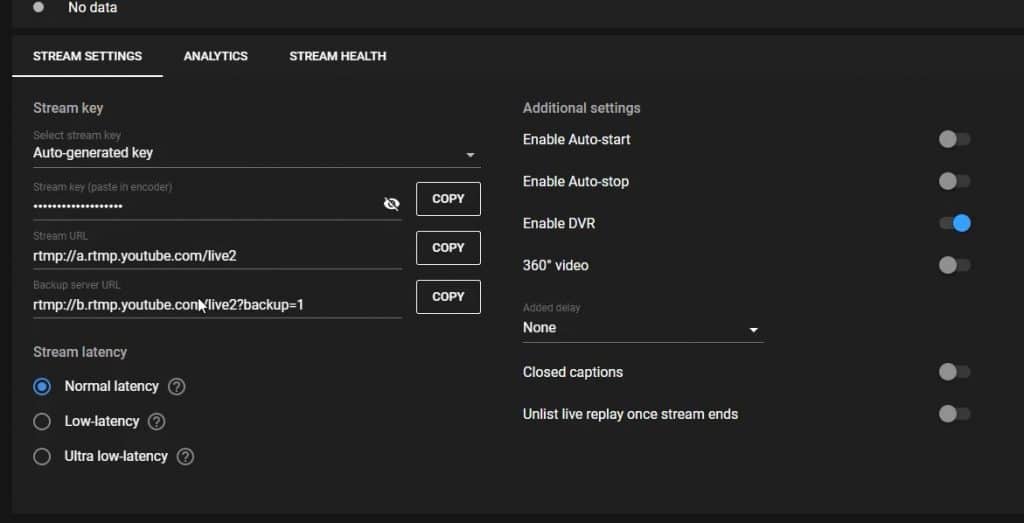Enable the Closed captions switch
The width and height of the screenshot is (1024, 523).
954,372
